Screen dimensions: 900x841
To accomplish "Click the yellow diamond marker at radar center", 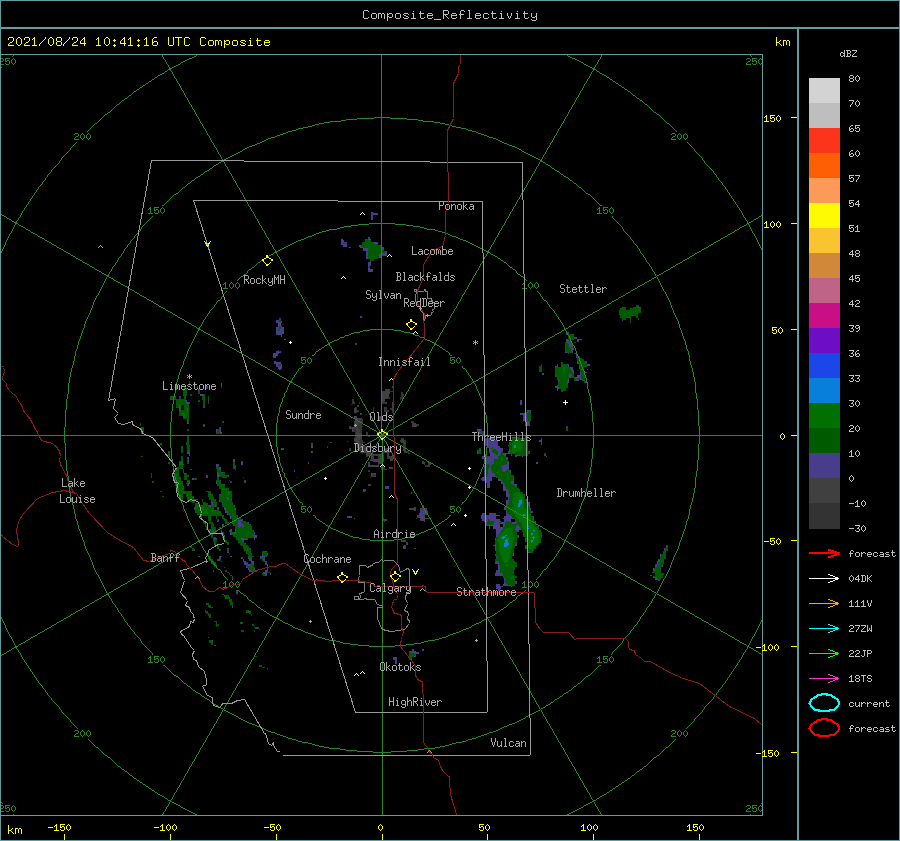I will (x=382, y=435).
